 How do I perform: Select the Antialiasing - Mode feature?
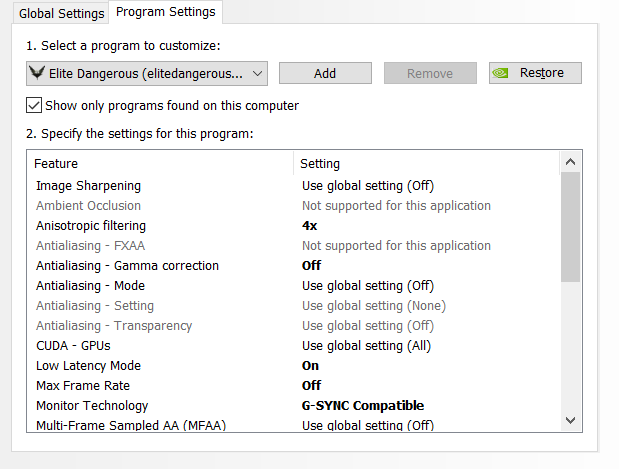pyautogui.click(x=90, y=285)
